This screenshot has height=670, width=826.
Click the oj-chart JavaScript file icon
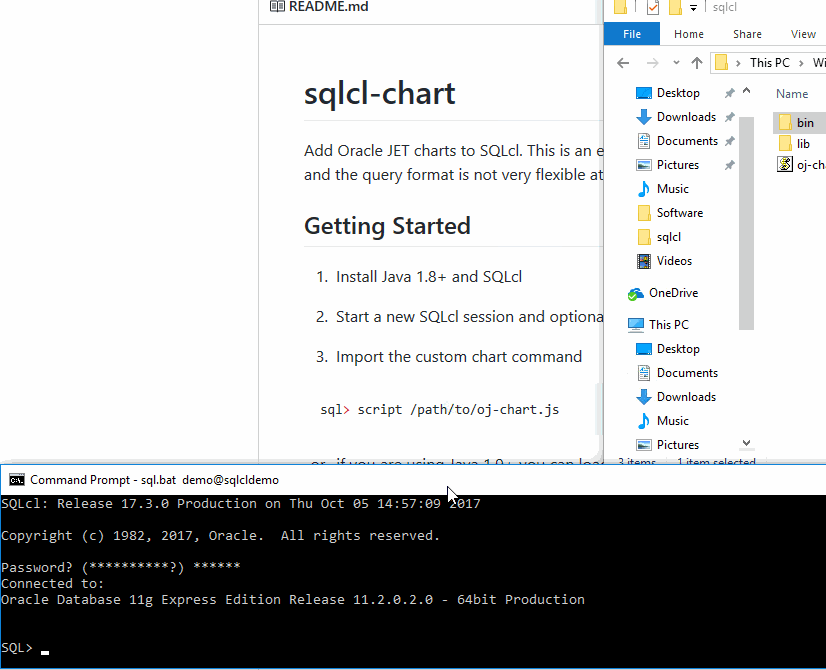point(785,164)
